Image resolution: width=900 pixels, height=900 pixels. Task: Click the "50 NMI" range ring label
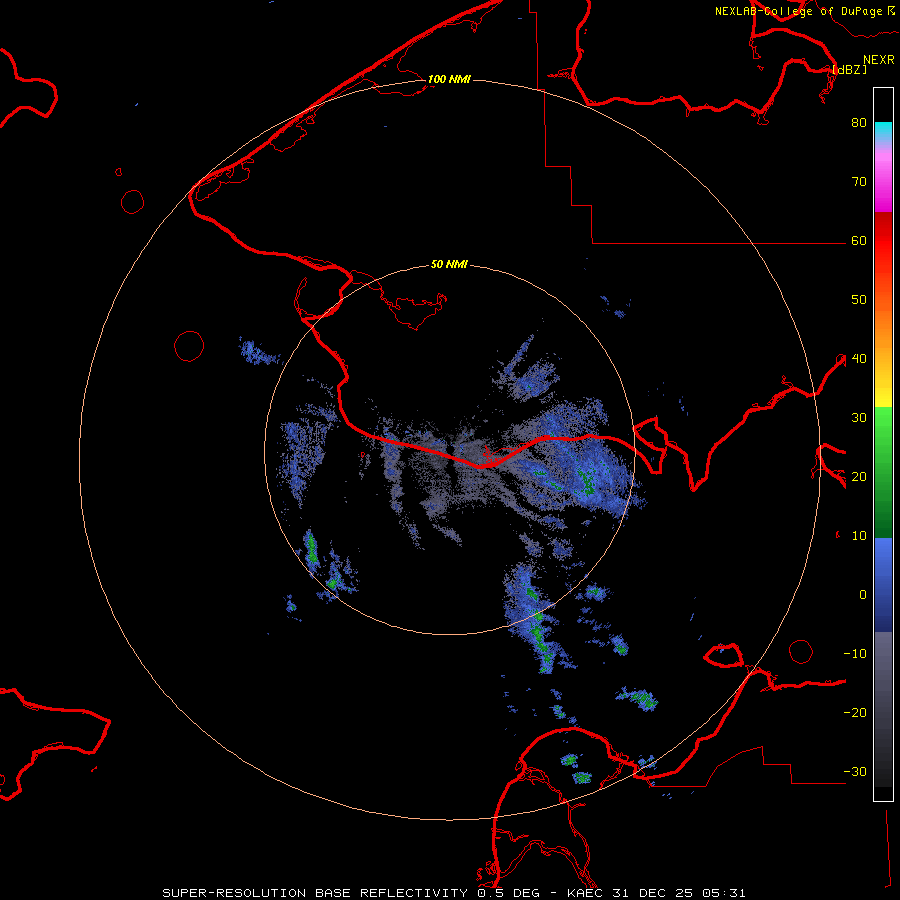click(449, 264)
